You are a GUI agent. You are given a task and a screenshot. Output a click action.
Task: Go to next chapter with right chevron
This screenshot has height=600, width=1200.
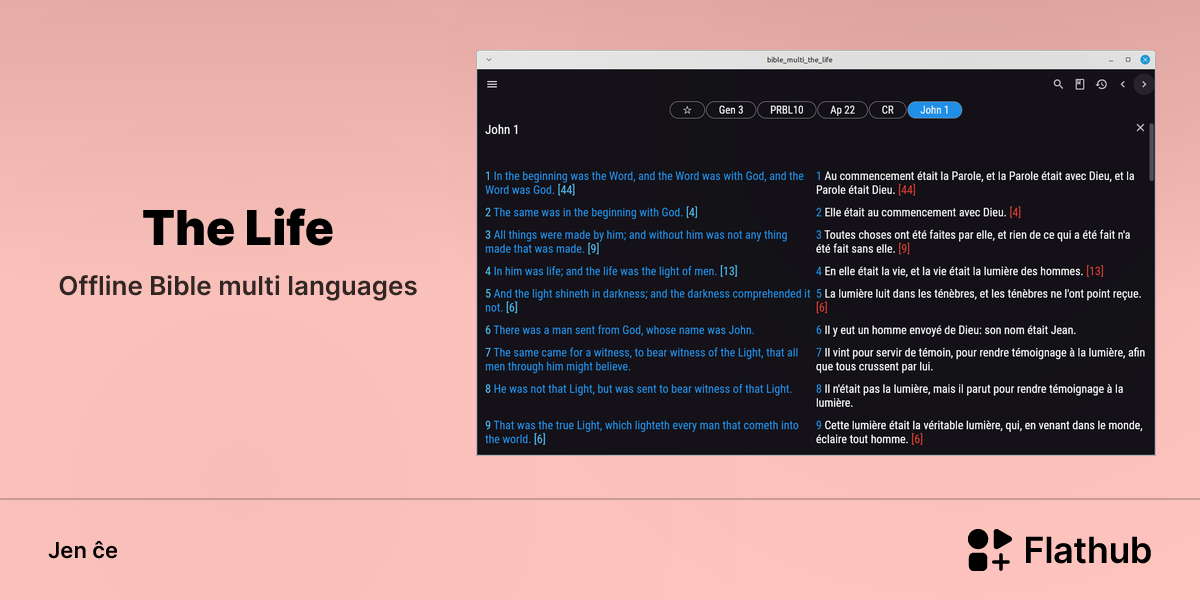pyautogui.click(x=1144, y=85)
